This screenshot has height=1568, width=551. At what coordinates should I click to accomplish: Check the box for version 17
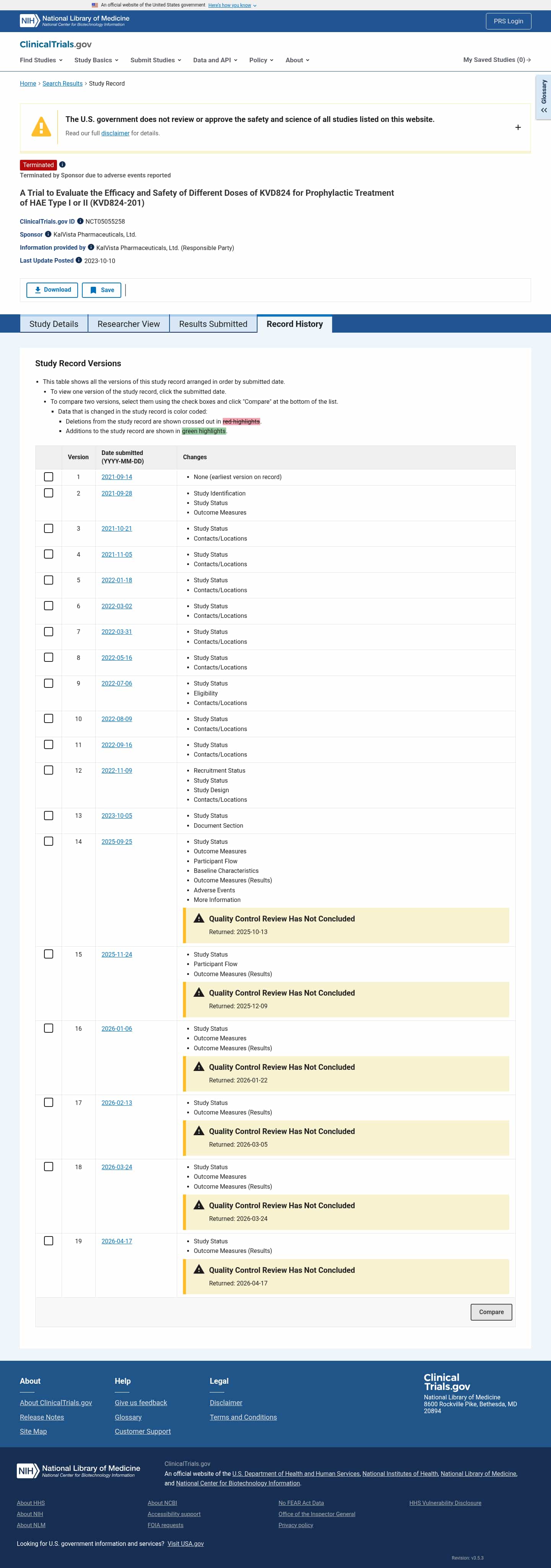click(x=49, y=1102)
